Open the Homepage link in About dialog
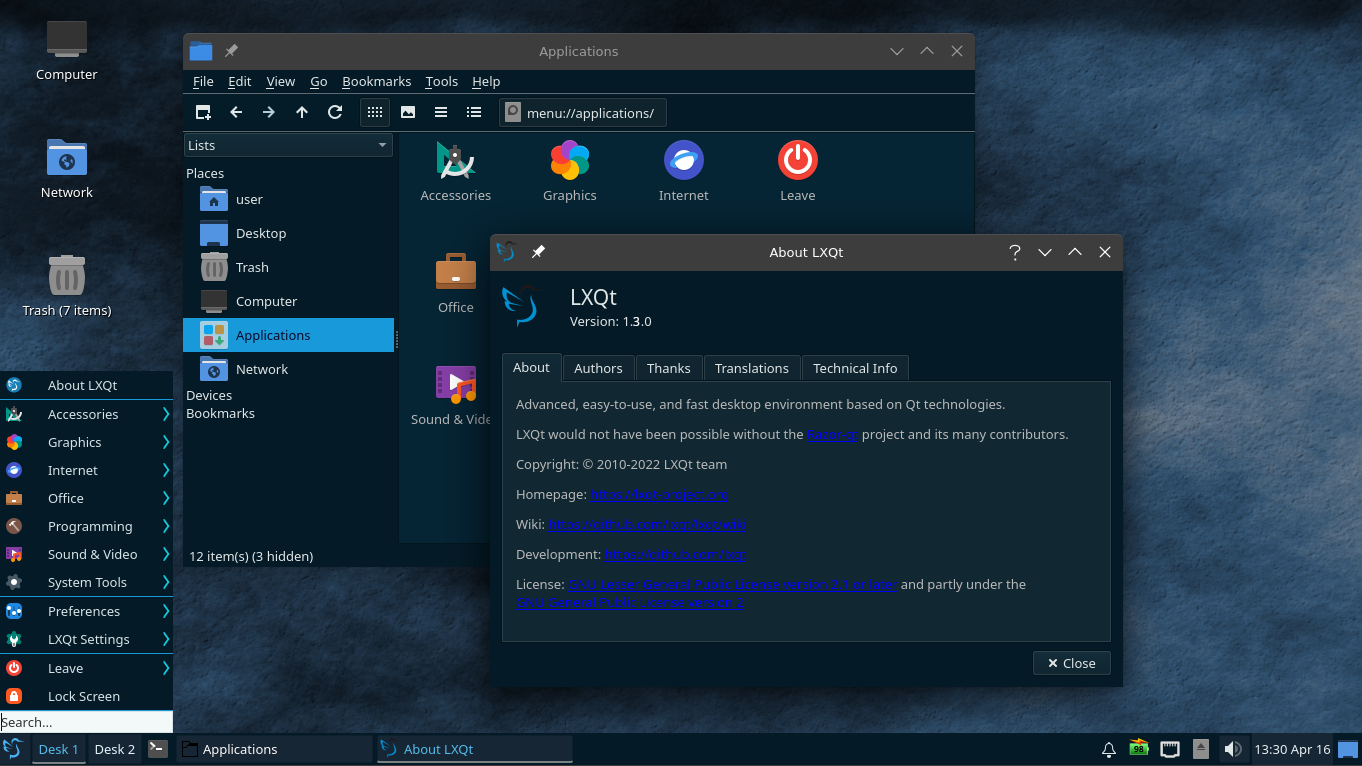The height and width of the screenshot is (766, 1362). click(658, 494)
